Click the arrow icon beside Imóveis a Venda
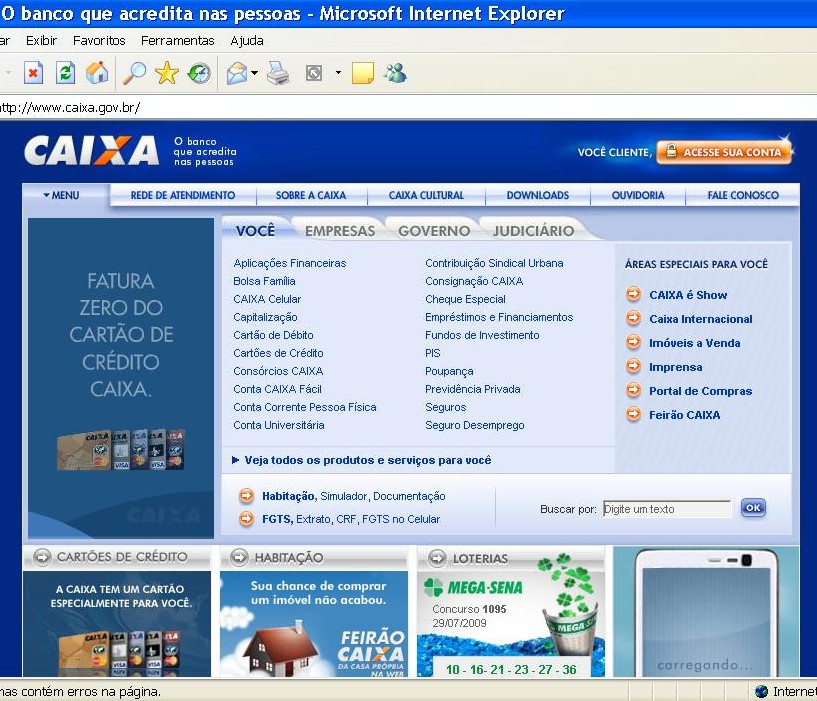 pos(634,342)
